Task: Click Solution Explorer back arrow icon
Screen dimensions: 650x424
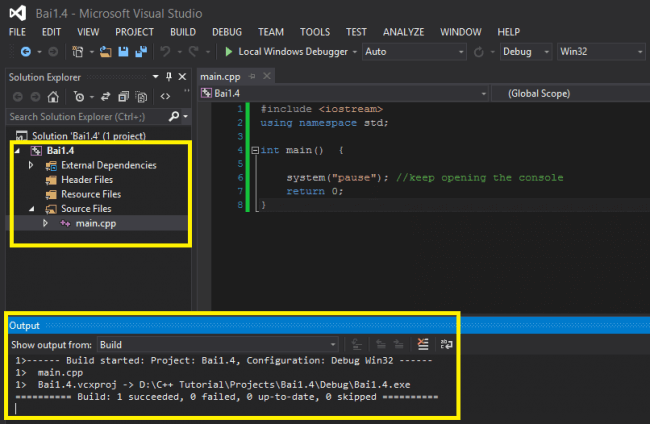Action: point(17,97)
